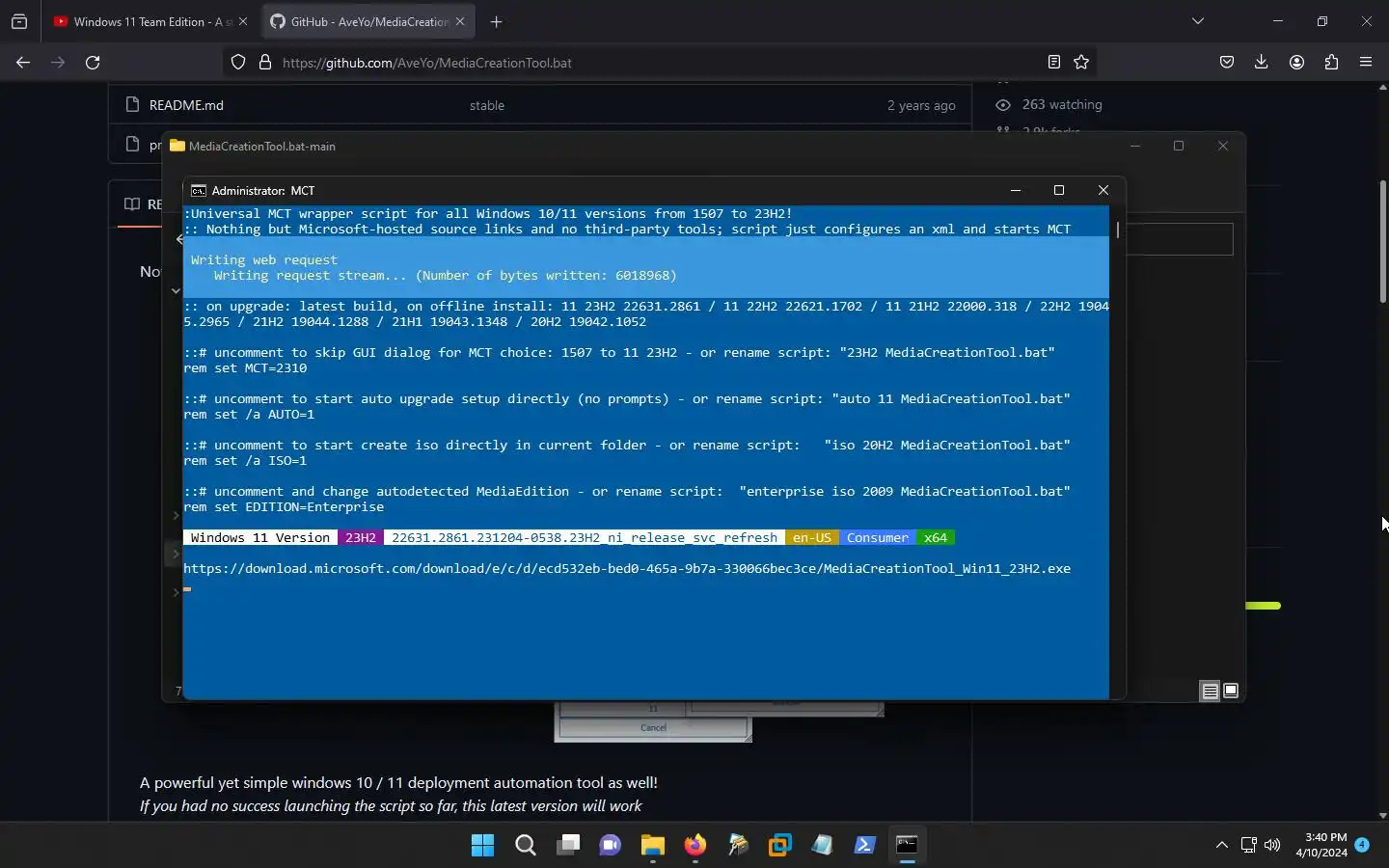Screen dimensions: 1389x868
Task: Open the Windows Start menu
Action: click(x=482, y=845)
